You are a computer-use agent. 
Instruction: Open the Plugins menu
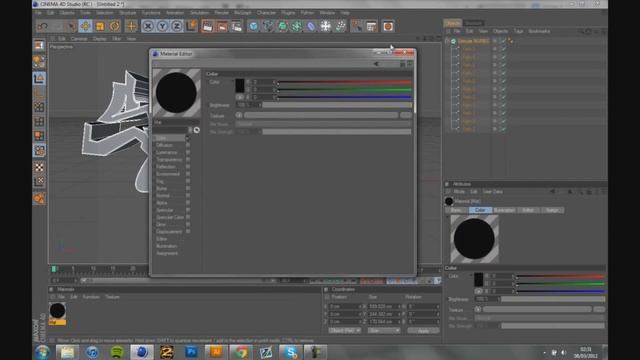tap(288, 13)
